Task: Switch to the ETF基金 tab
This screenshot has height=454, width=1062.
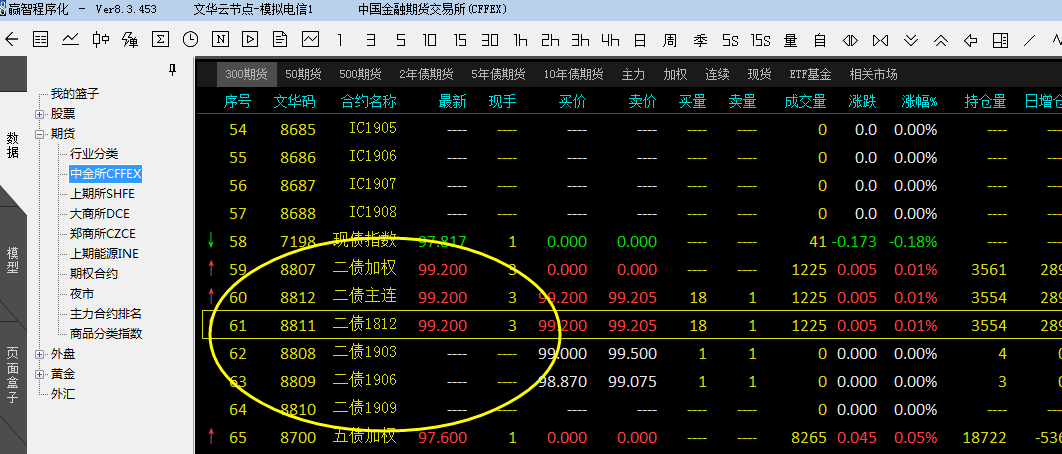Action: tap(810, 75)
